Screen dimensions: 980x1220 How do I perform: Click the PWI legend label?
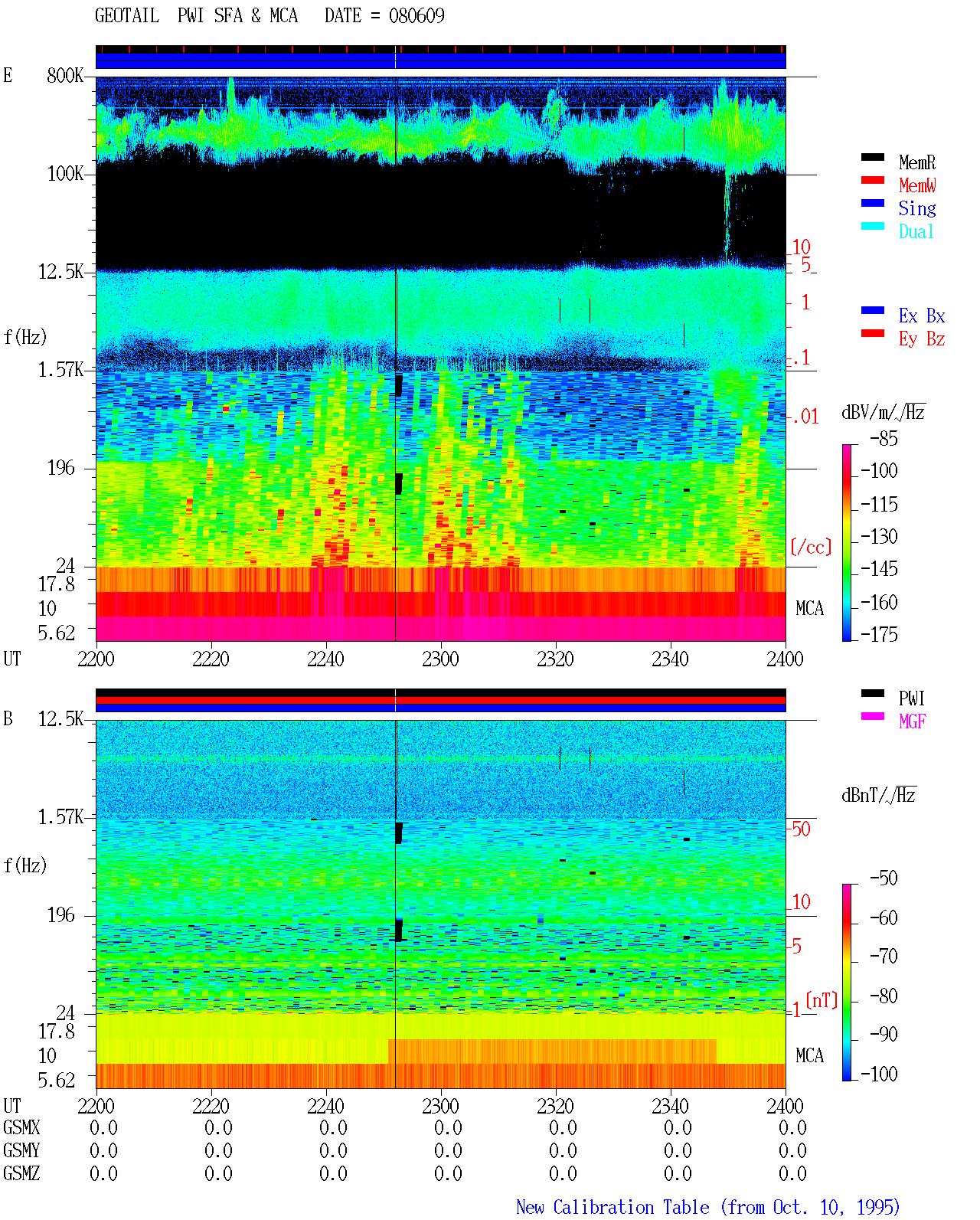[912, 698]
